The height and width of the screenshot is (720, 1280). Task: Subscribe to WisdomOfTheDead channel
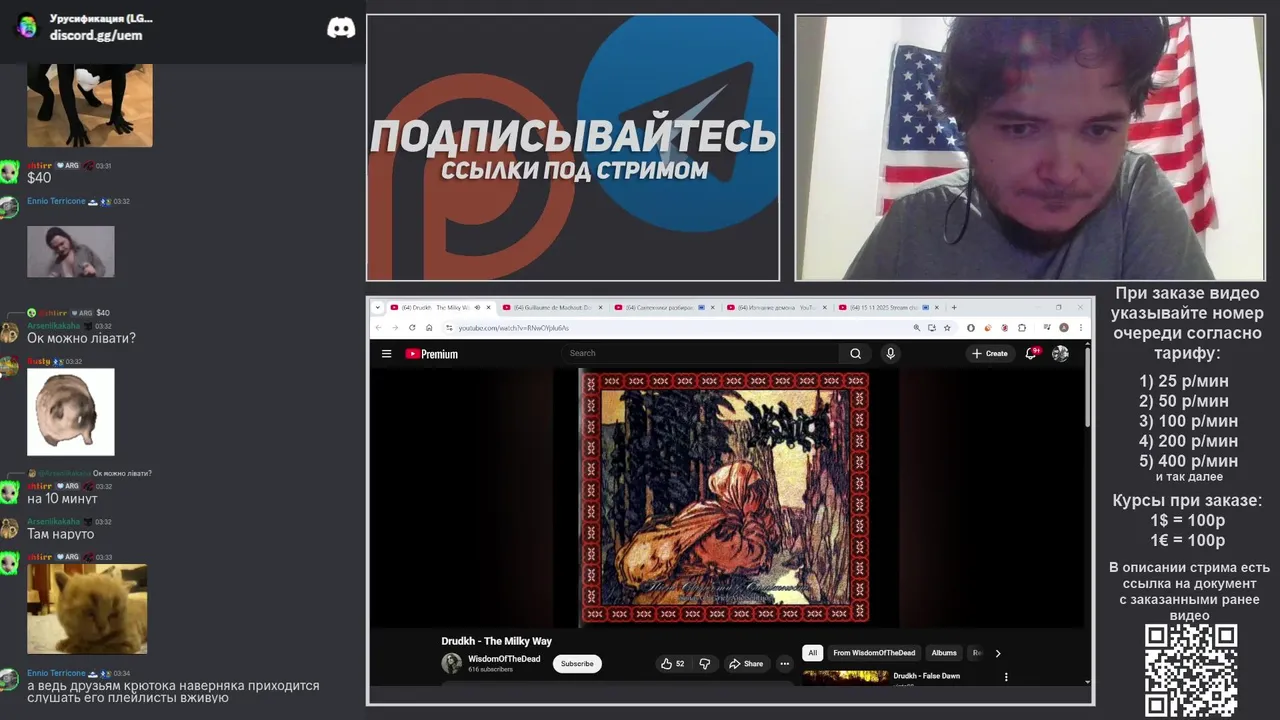point(577,663)
